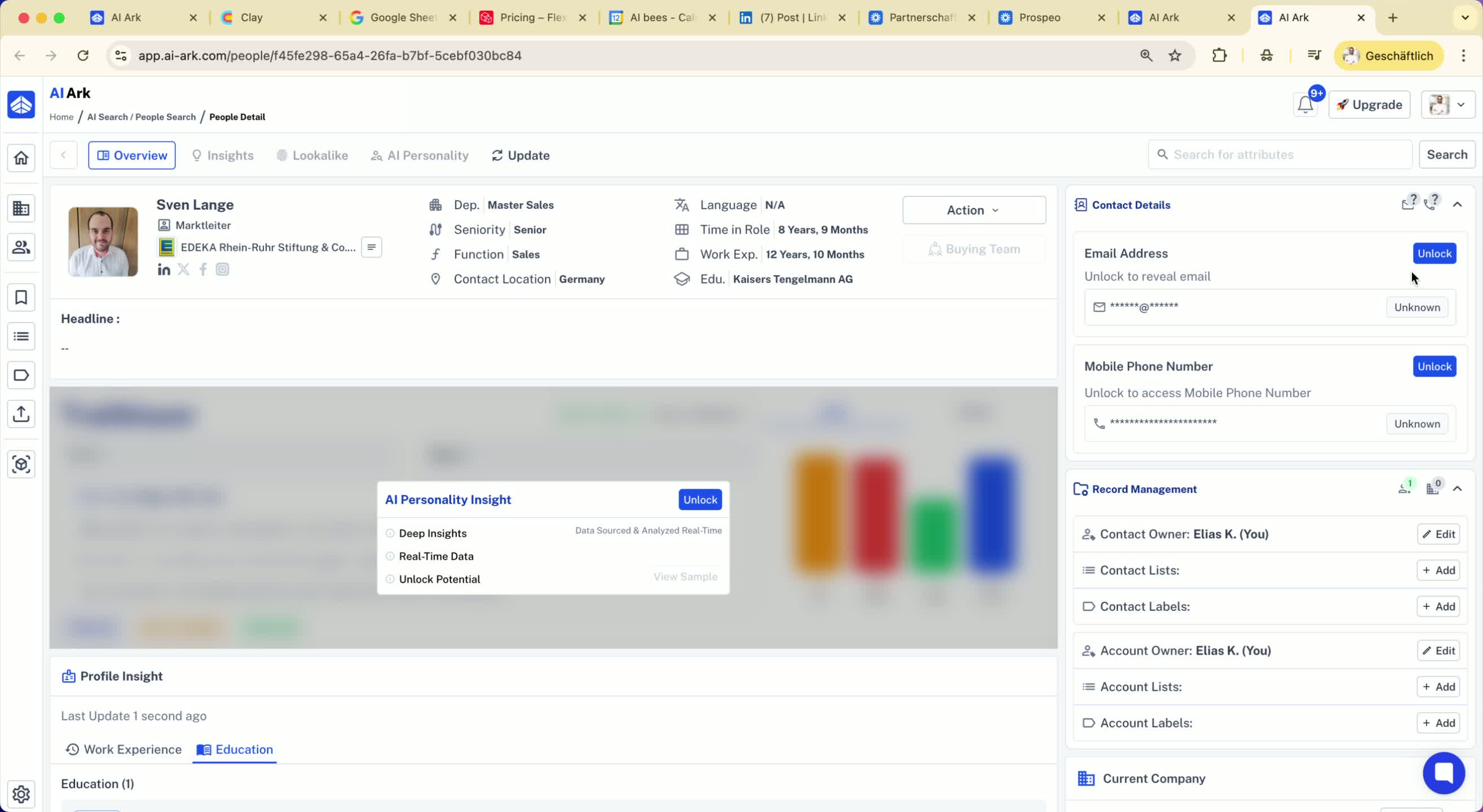1483x812 pixels.
Task: Open the Companies icon in the left sidebar
Action: click(21, 209)
